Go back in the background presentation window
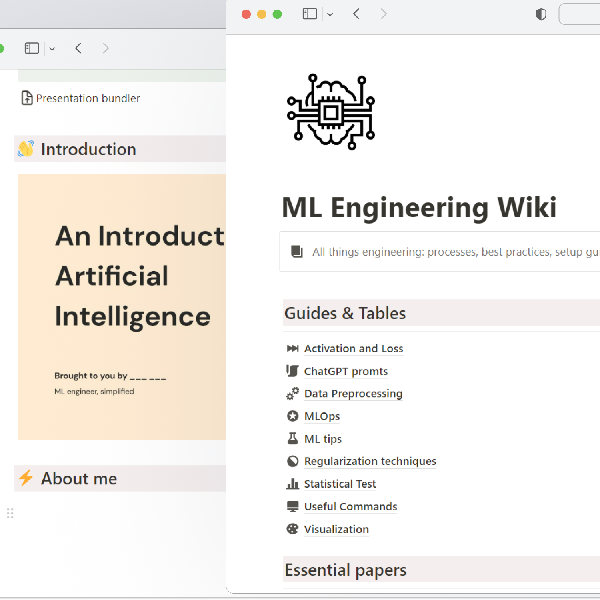 pos(78,48)
